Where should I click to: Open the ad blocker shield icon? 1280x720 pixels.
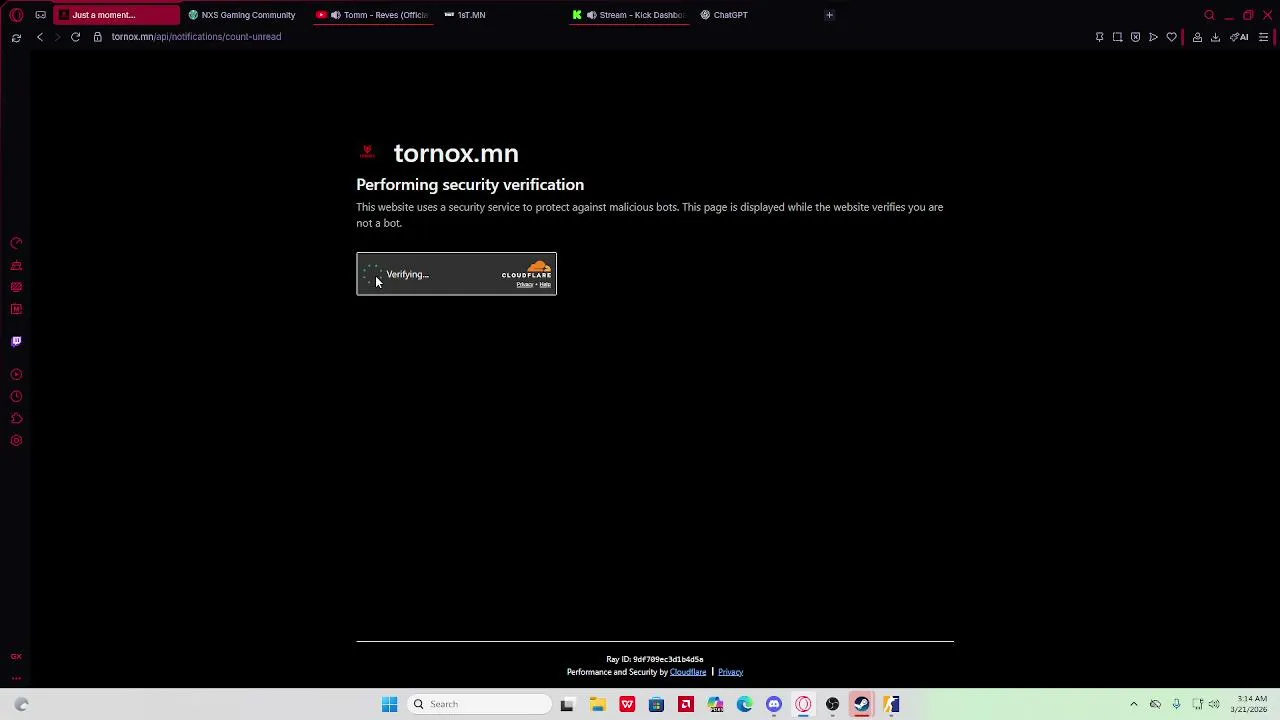click(x=1135, y=37)
